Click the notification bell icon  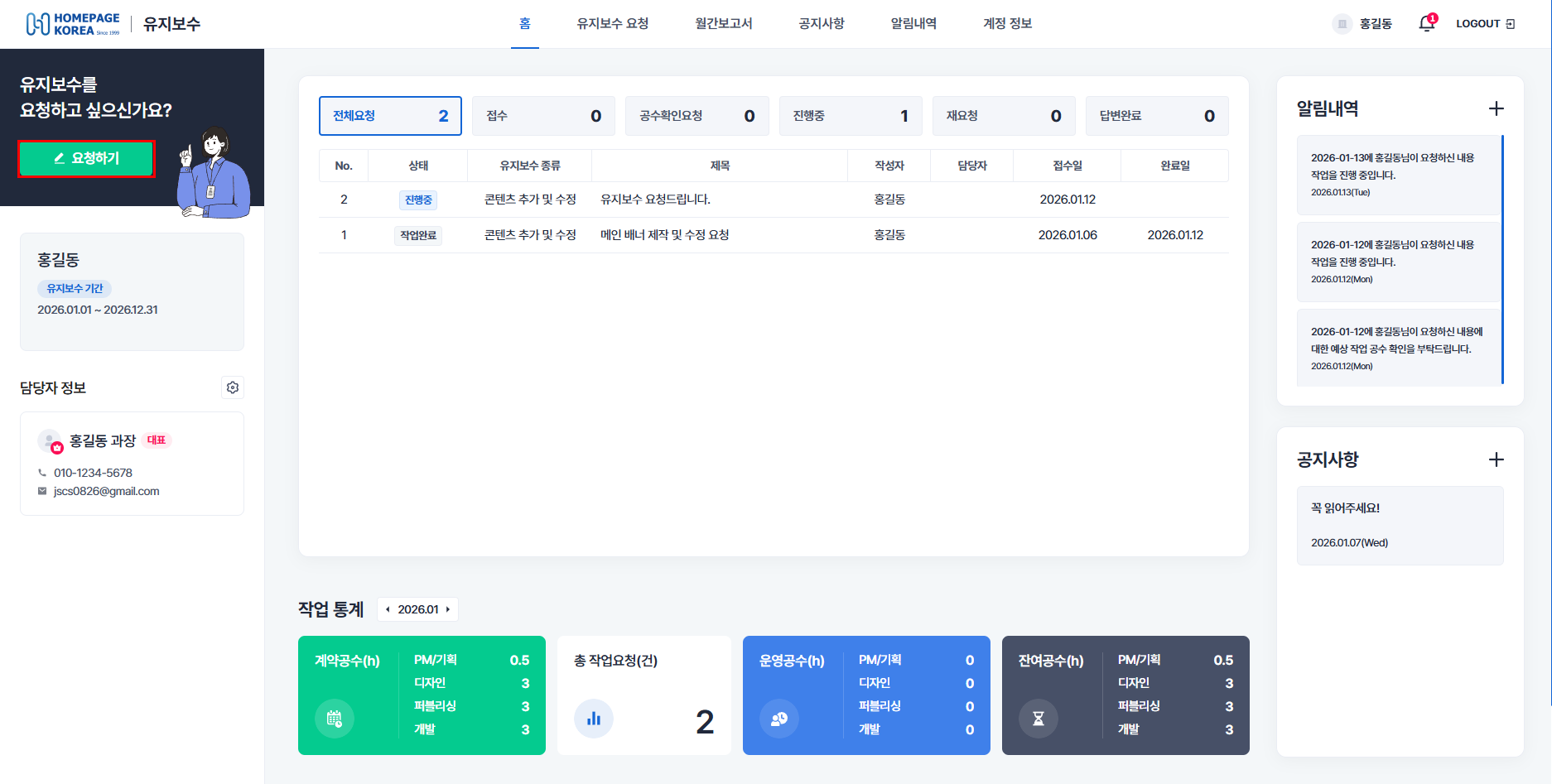tap(1426, 24)
